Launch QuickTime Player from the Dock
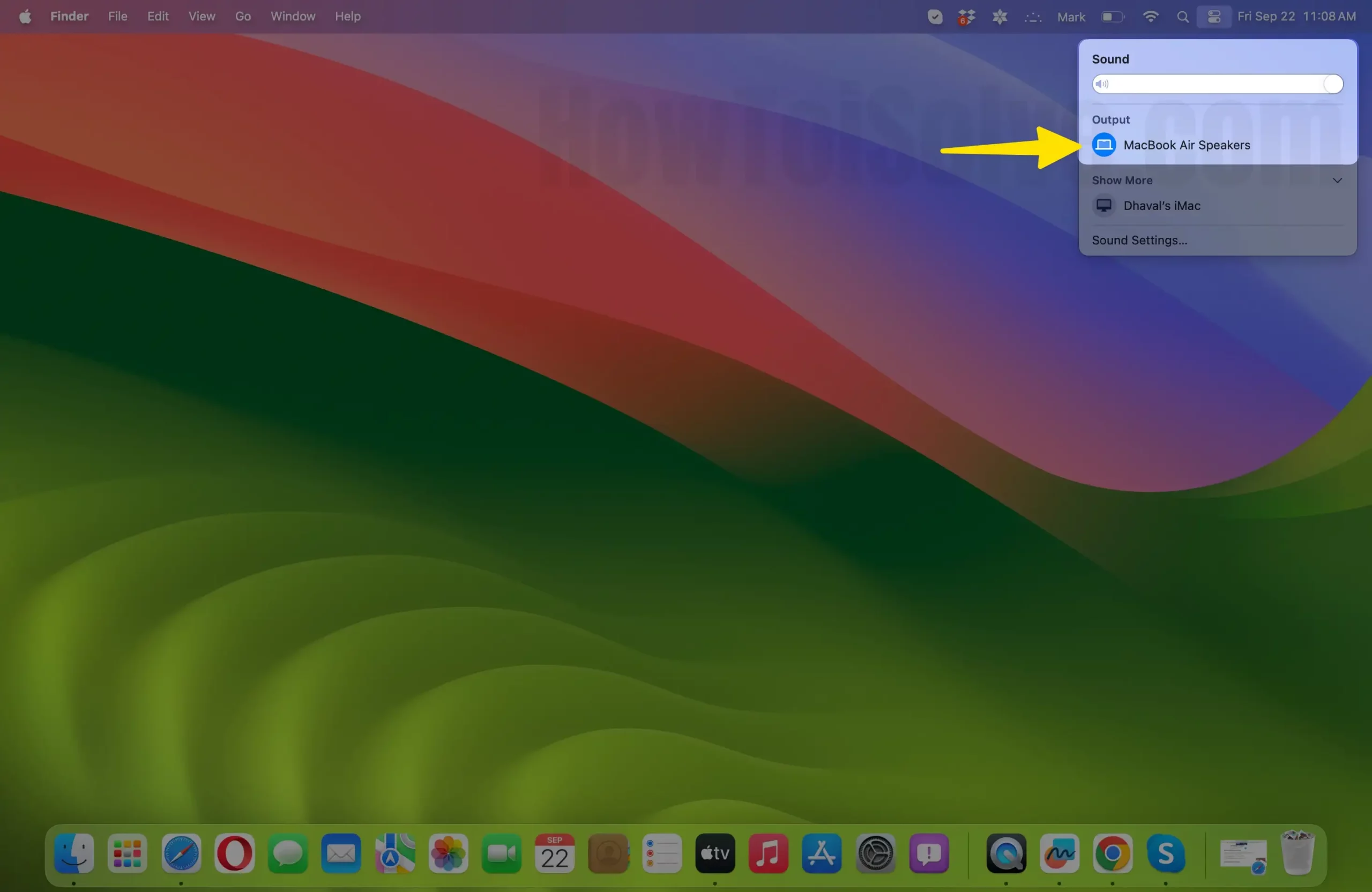1372x892 pixels. pyautogui.click(x=1006, y=853)
